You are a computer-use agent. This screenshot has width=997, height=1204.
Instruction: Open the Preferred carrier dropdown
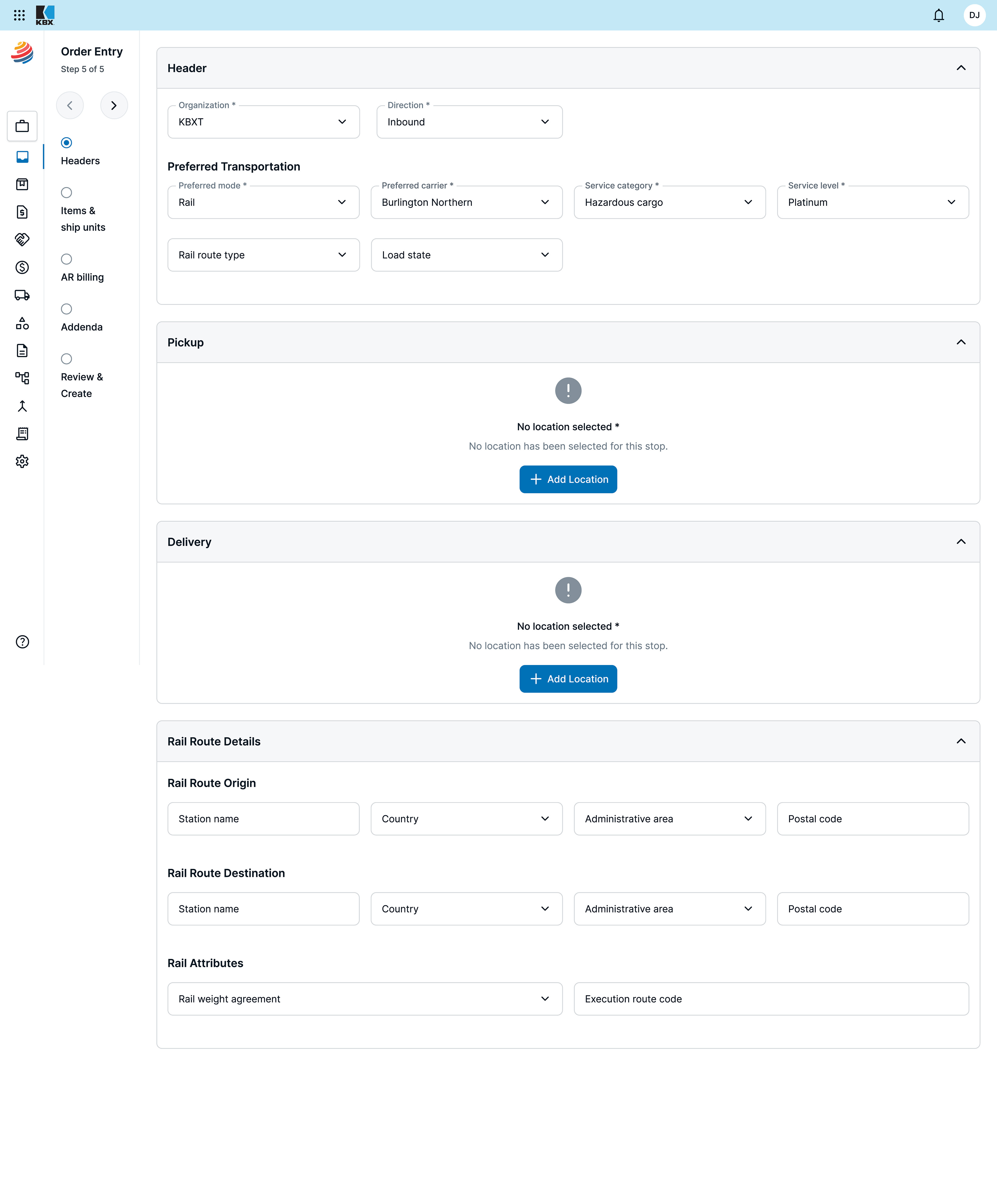pyautogui.click(x=466, y=202)
